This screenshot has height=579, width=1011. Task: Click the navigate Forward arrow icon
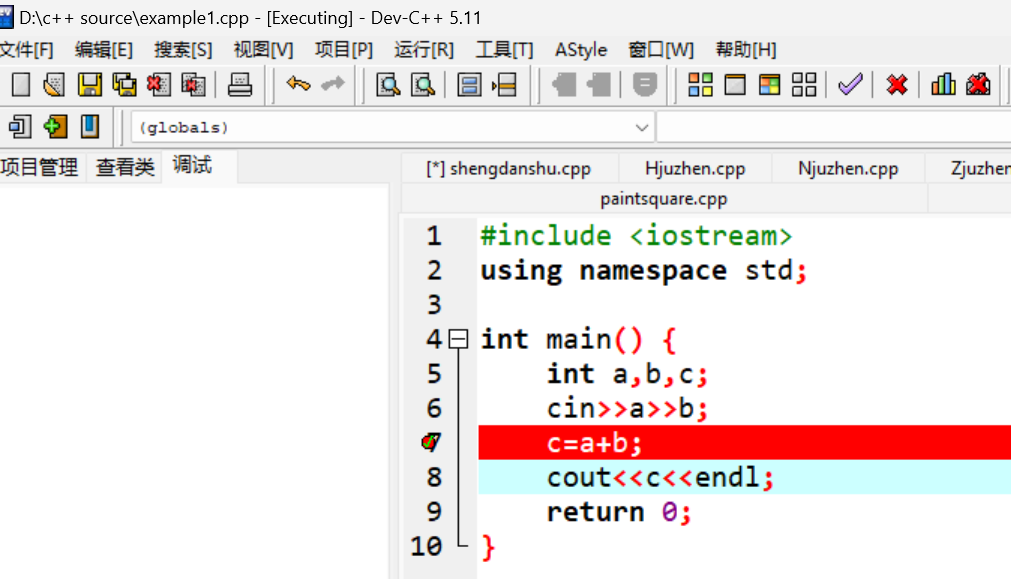coord(598,84)
